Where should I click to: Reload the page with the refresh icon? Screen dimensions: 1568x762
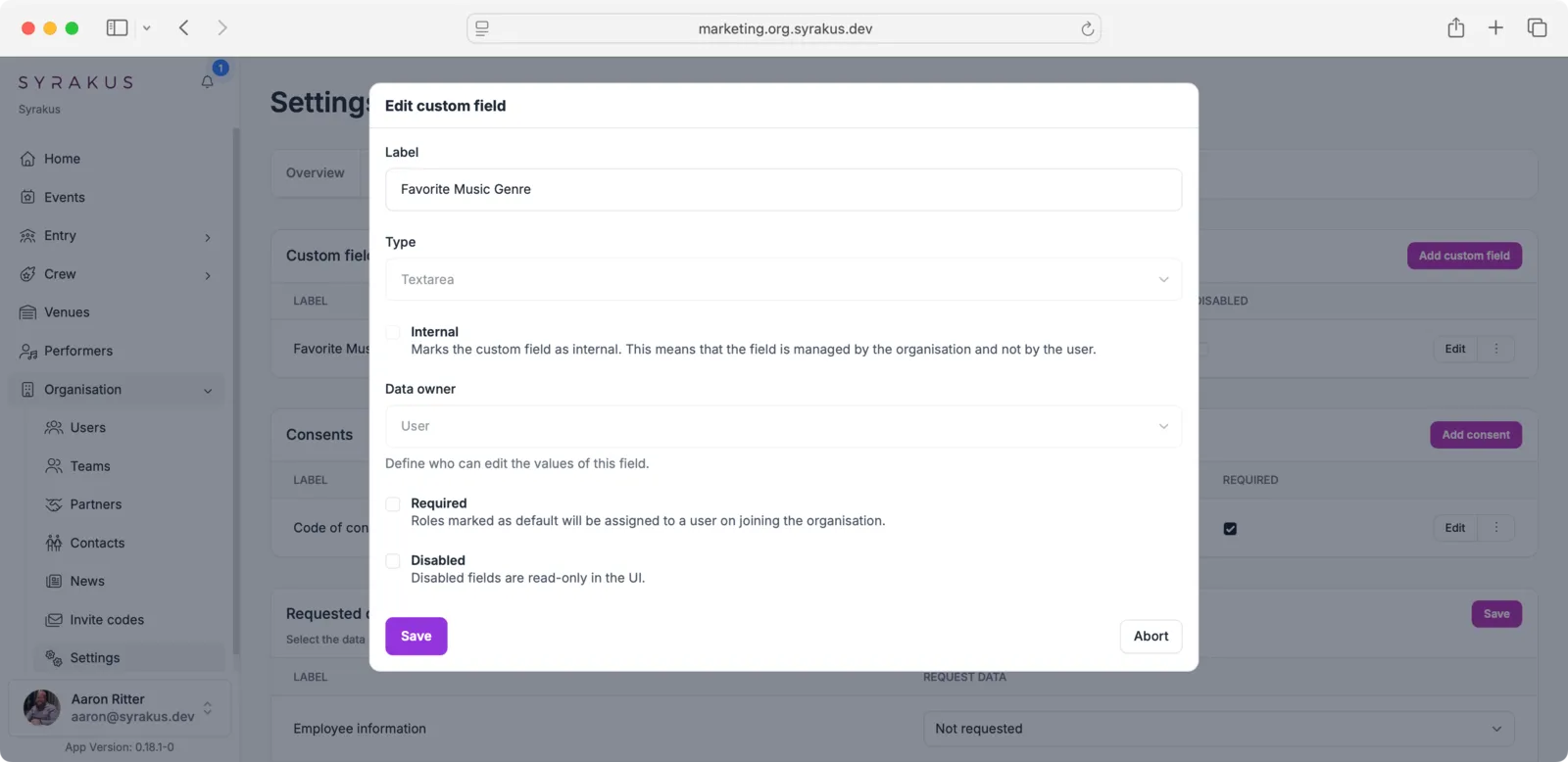pyautogui.click(x=1087, y=28)
